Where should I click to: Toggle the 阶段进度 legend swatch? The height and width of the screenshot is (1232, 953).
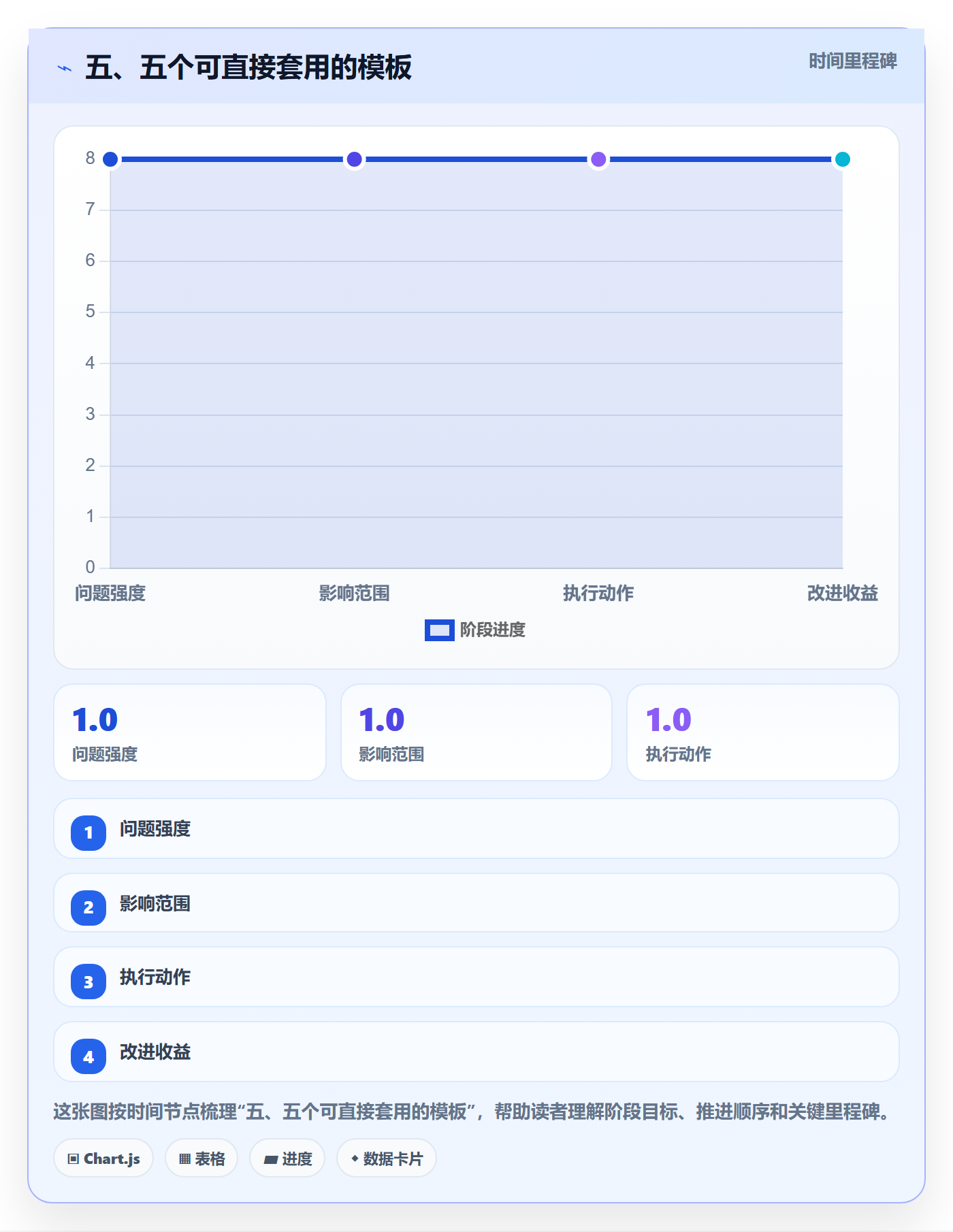439,630
